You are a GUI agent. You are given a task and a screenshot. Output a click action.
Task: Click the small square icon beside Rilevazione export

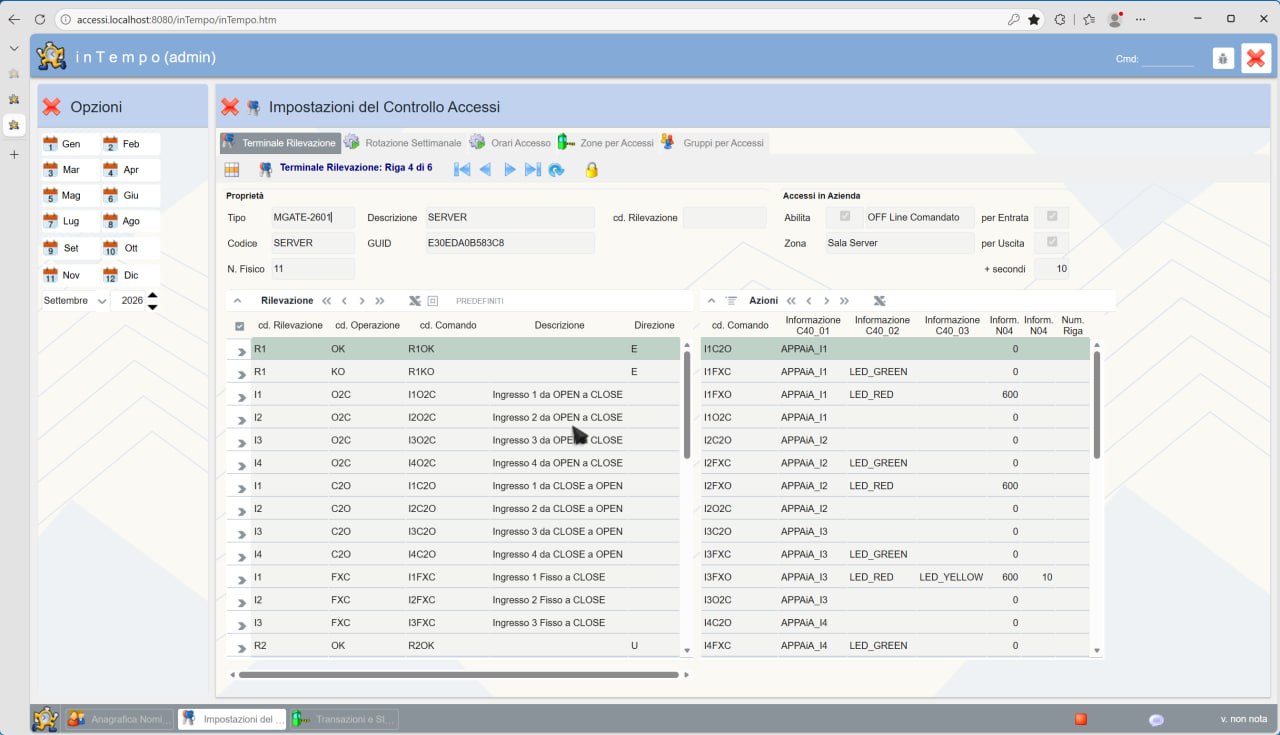point(433,300)
